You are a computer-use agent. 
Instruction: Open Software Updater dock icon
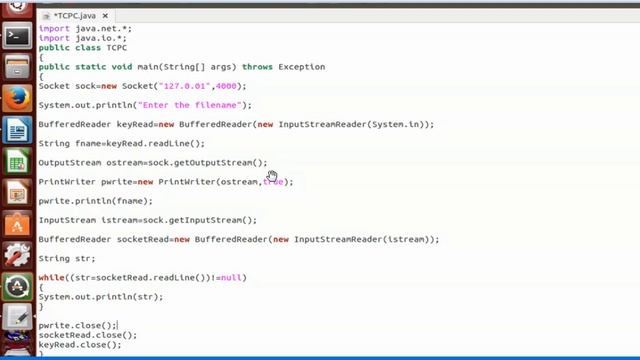pyautogui.click(x=17, y=287)
